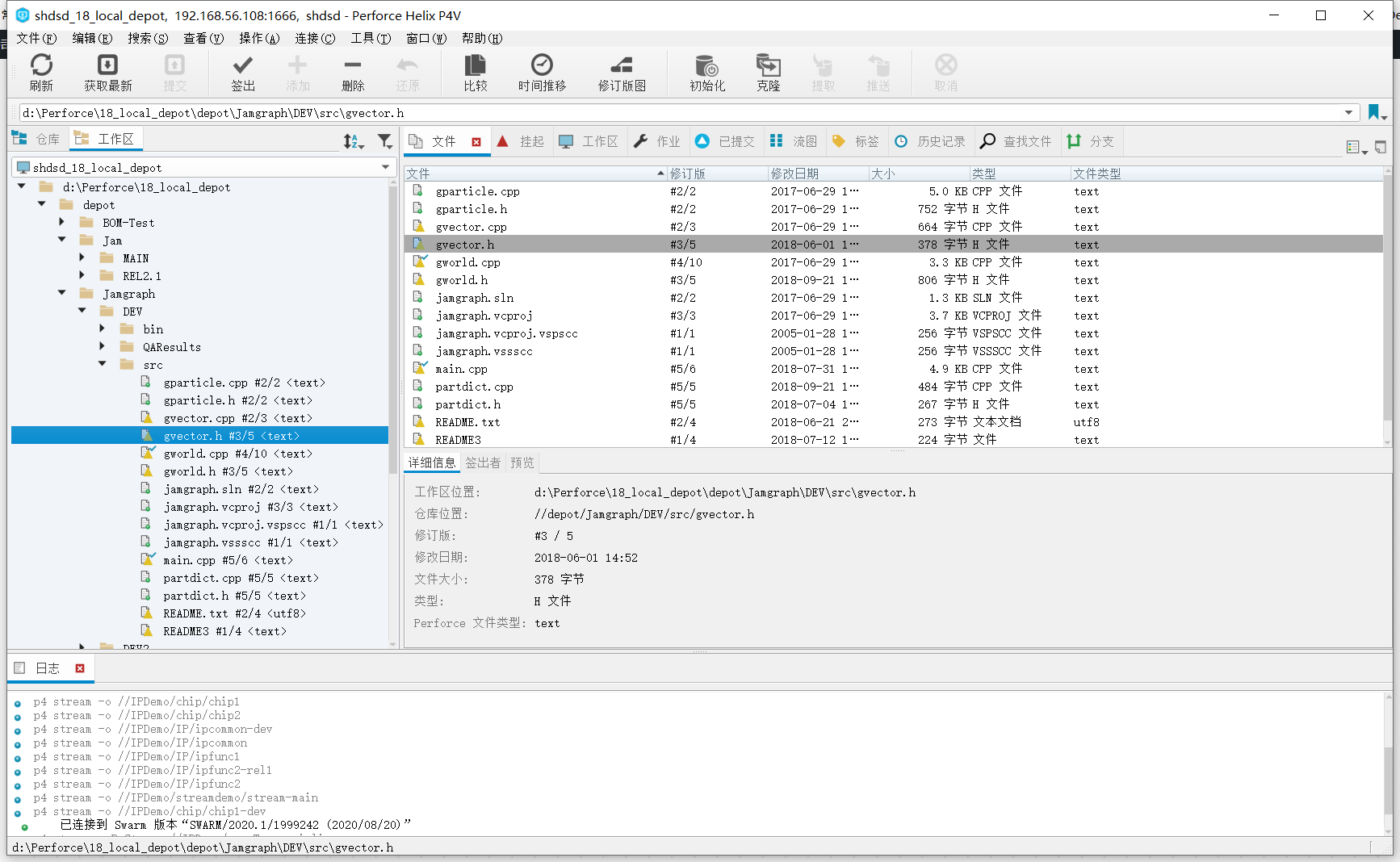1400x862 pixels.
Task: Click the 克隆 (Clone) toolbar icon
Action: (768, 72)
